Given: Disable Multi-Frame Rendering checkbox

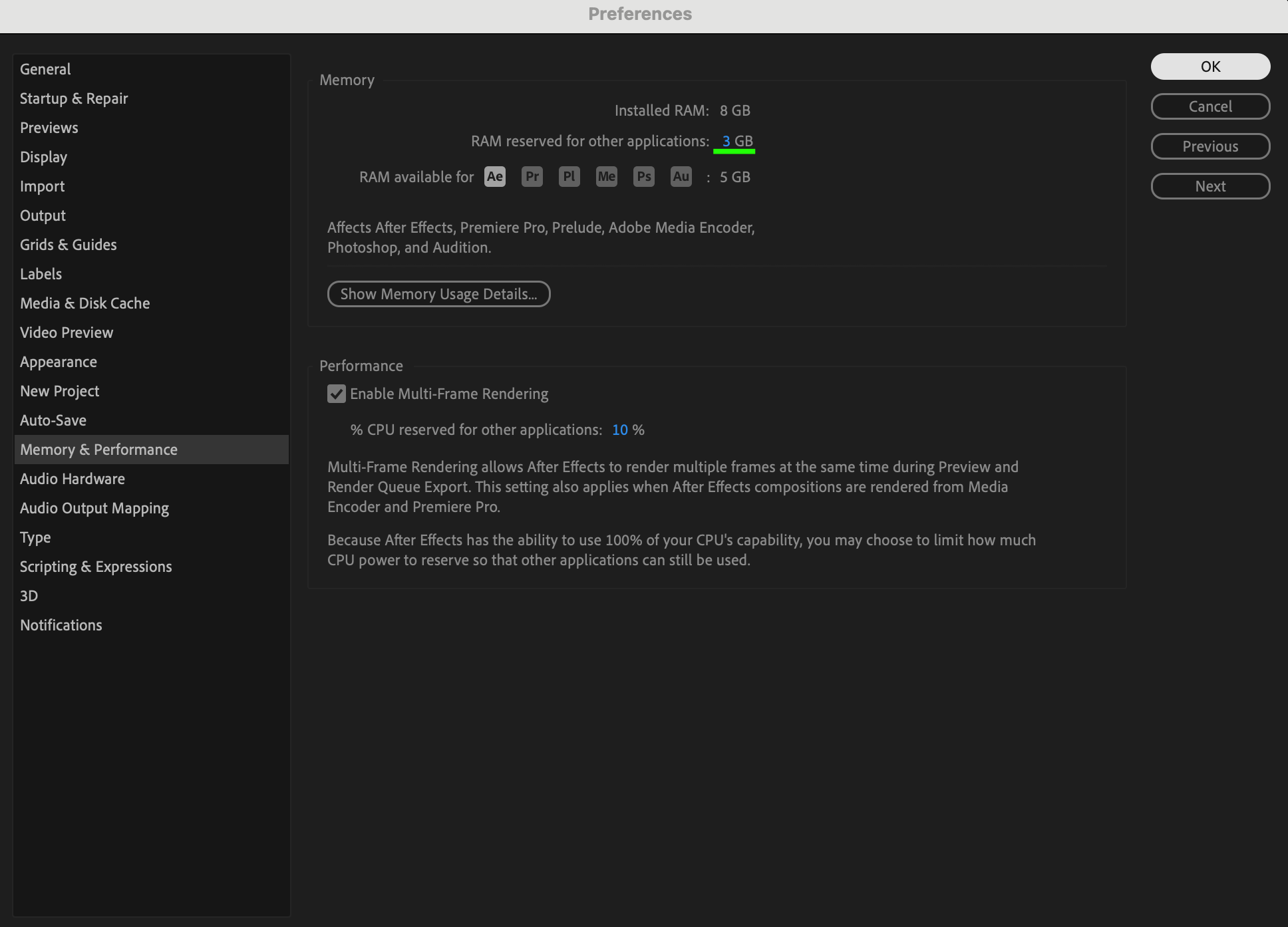Looking at the screenshot, I should coord(337,394).
